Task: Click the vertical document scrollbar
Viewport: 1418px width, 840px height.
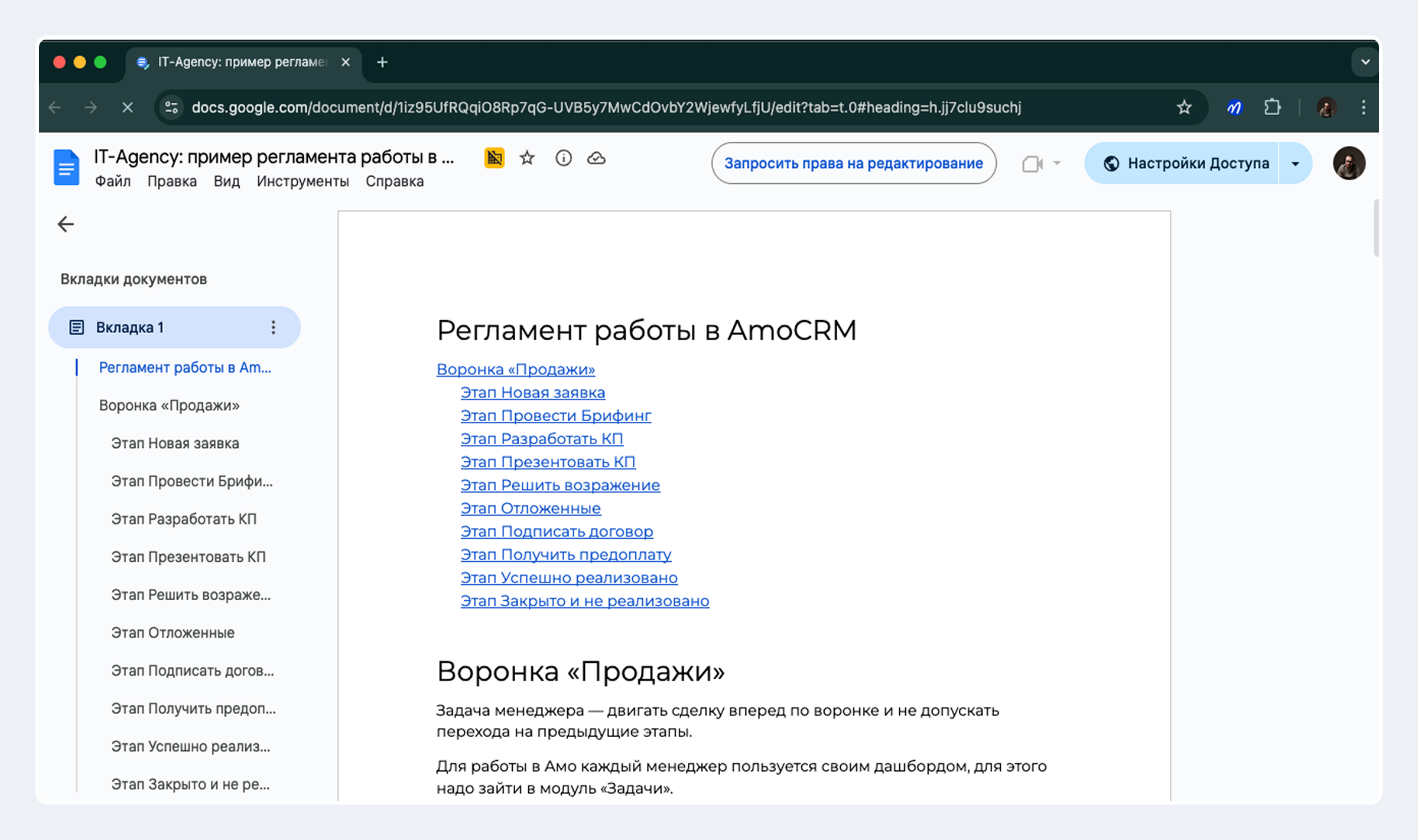Action: tap(1376, 228)
